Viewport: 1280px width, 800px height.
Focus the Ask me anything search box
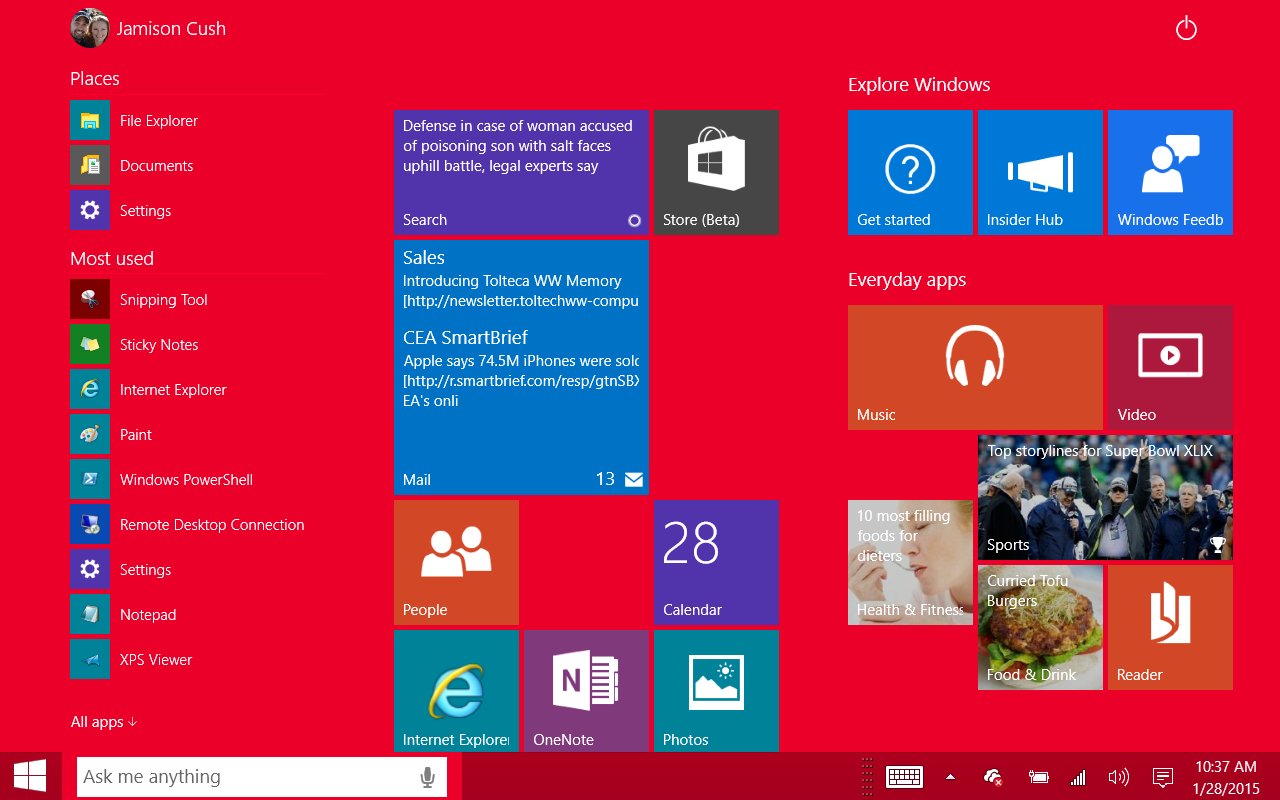[x=262, y=776]
